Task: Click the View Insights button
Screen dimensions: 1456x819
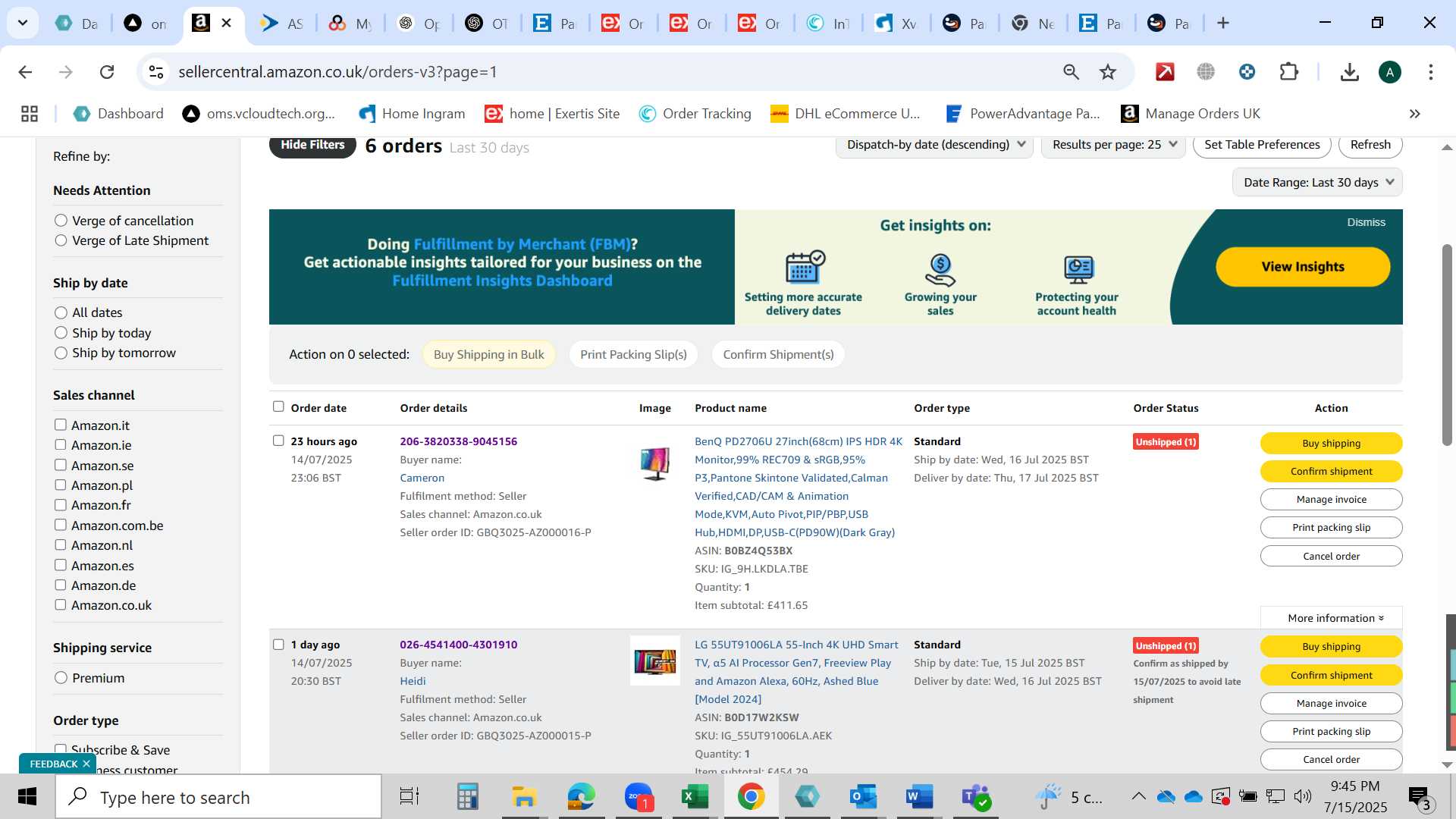Action: pos(1303,267)
